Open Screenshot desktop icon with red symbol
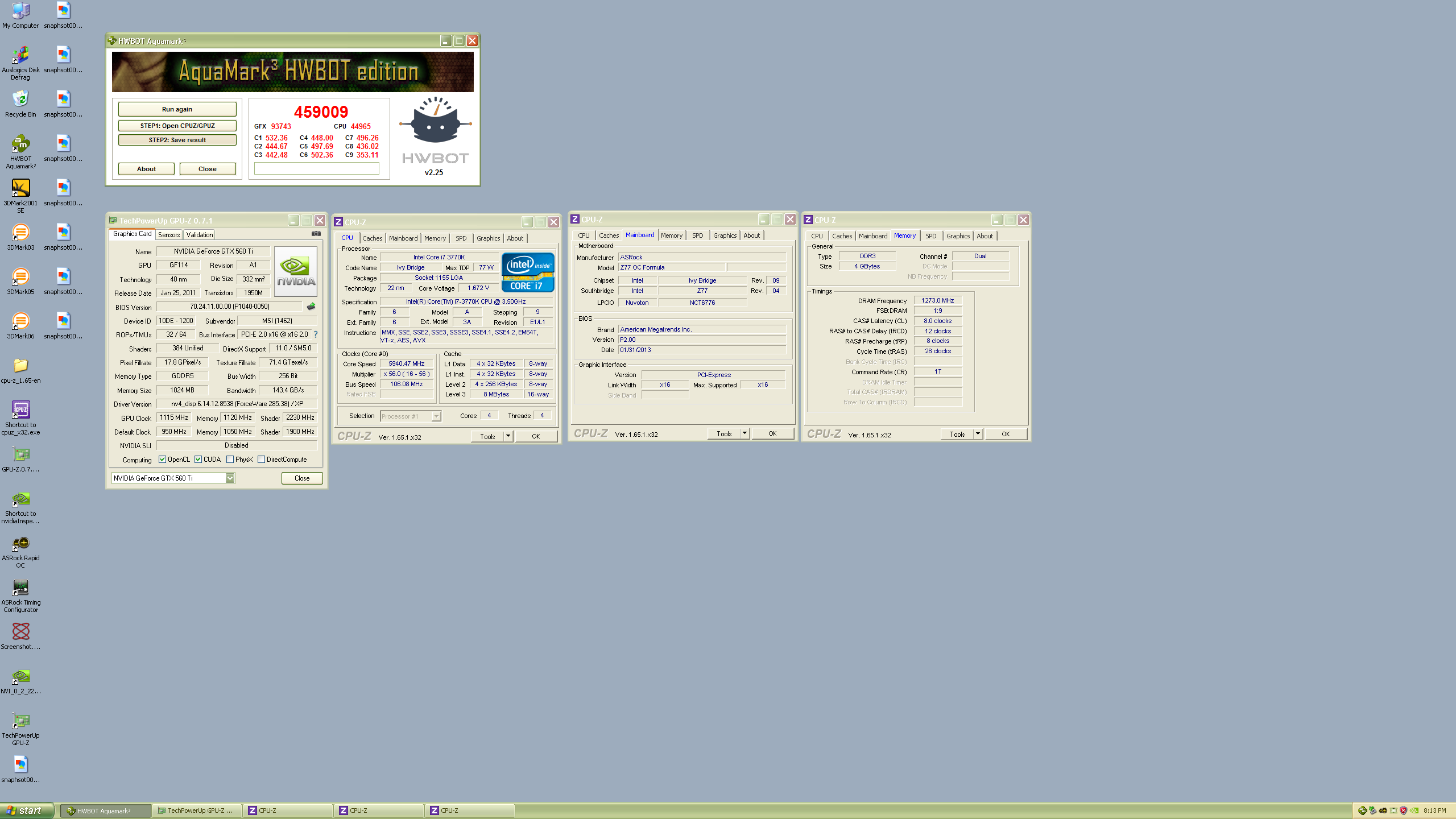This screenshot has width=1456, height=819. (20, 636)
